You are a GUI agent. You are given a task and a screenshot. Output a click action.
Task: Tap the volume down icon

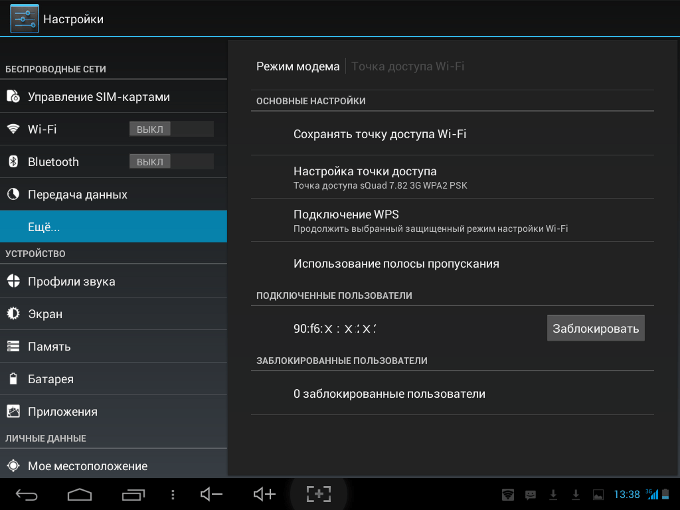point(211,494)
